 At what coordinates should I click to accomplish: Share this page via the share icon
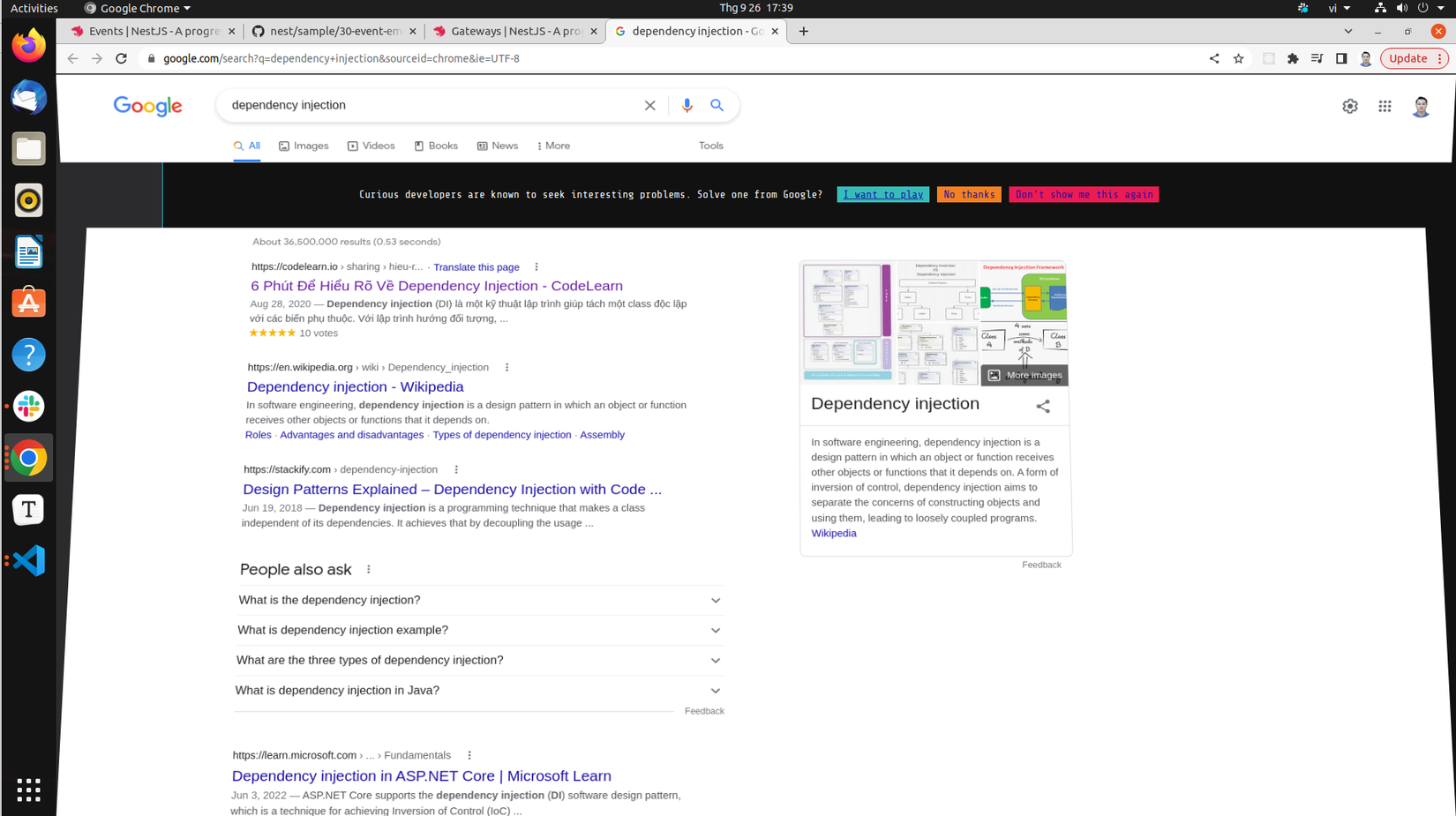point(1214,58)
